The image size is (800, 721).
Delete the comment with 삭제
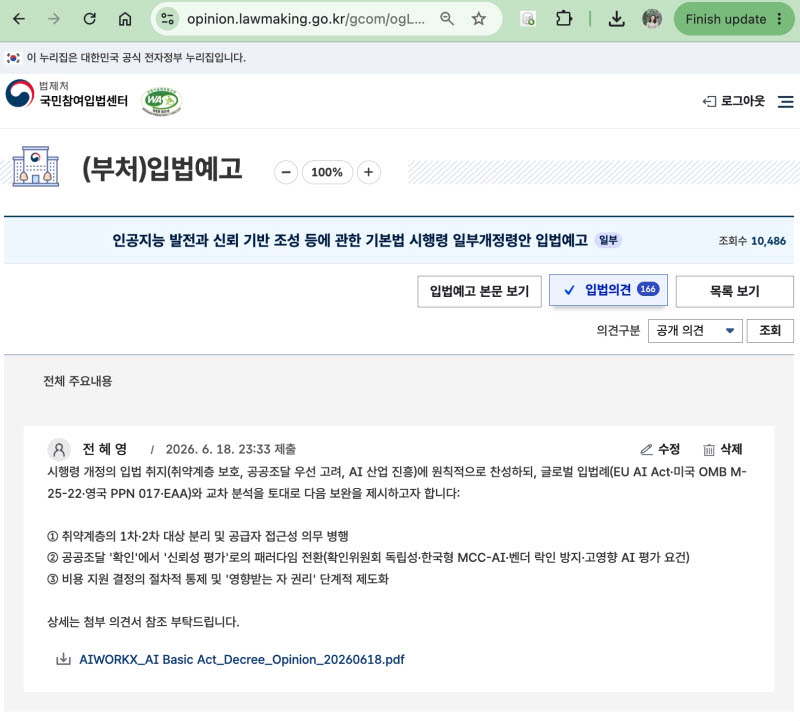click(x=722, y=449)
